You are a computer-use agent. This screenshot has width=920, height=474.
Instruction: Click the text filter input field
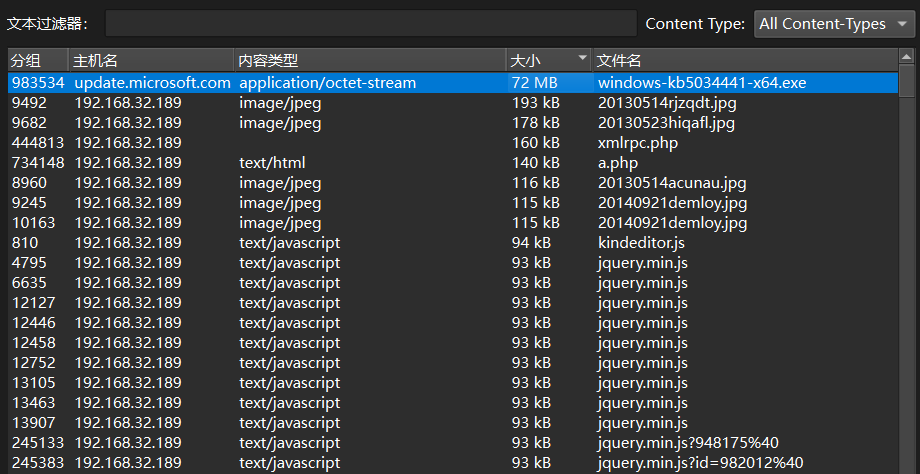pyautogui.click(x=370, y=24)
